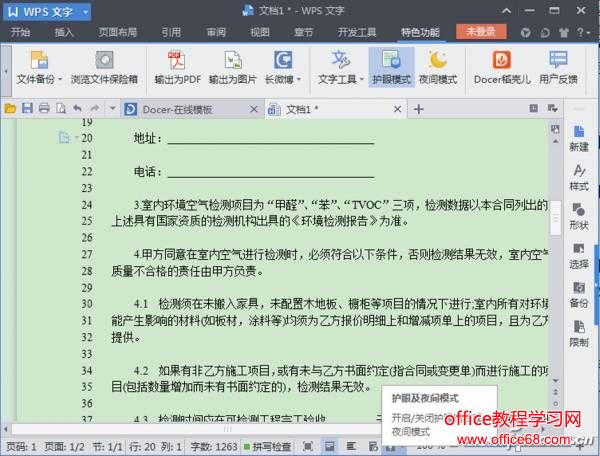
Task: Click 页面: 1/2 in status bar
Action: [64, 446]
